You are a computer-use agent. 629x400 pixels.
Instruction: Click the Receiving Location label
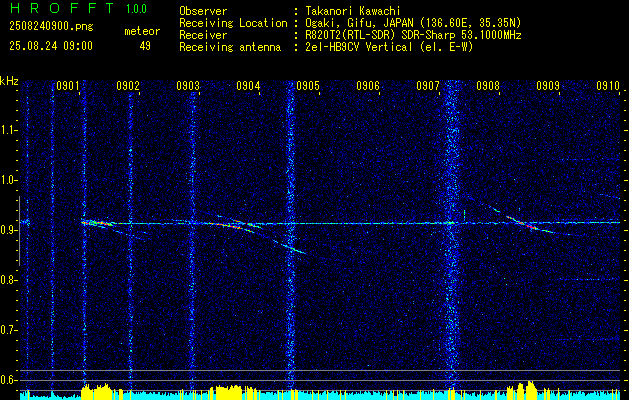click(x=233, y=23)
